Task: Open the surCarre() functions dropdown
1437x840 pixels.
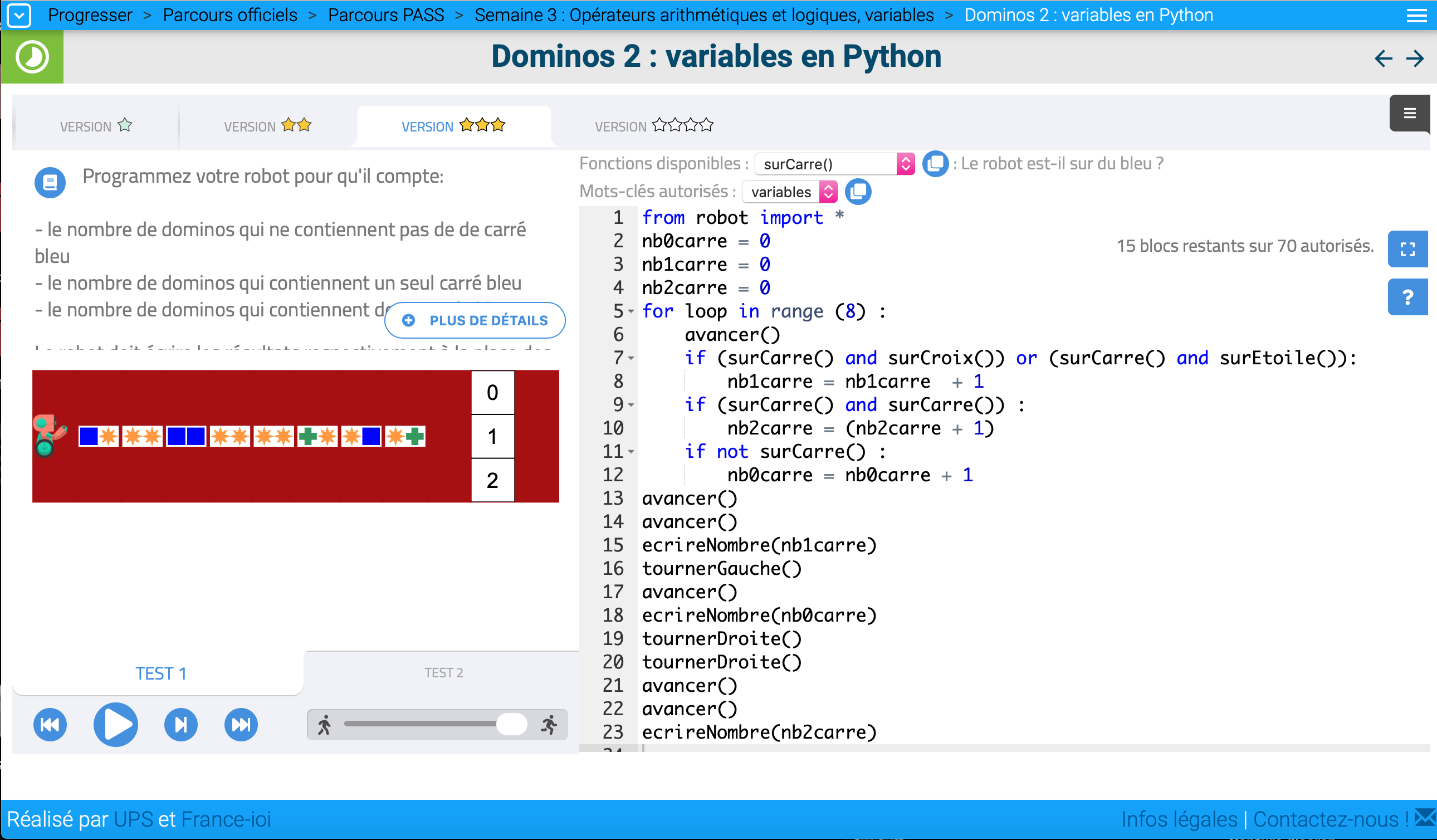Action: click(834, 164)
